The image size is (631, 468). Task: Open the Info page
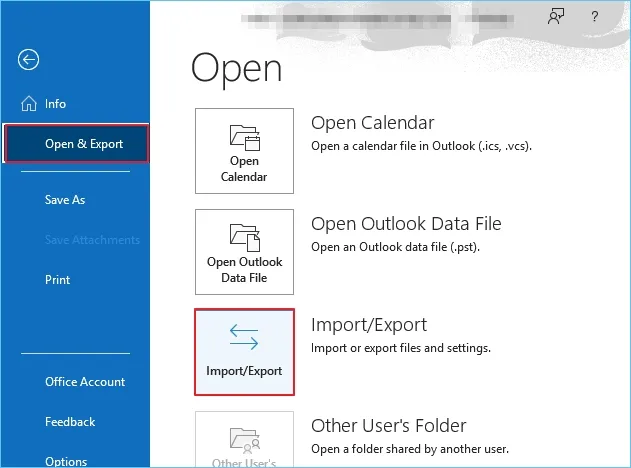click(x=75, y=104)
